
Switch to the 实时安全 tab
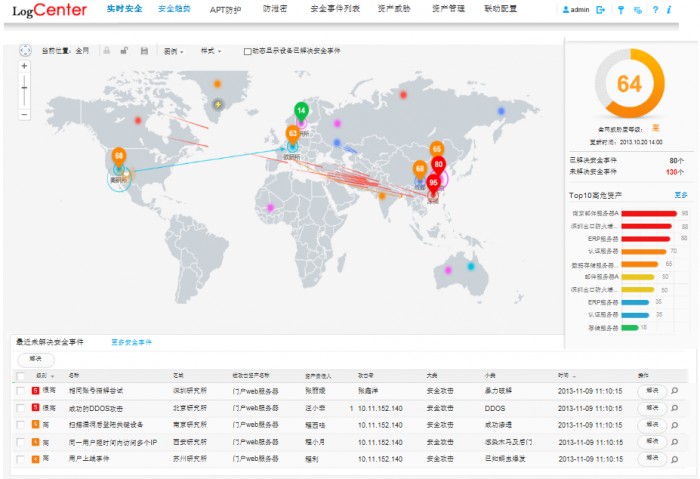click(125, 8)
